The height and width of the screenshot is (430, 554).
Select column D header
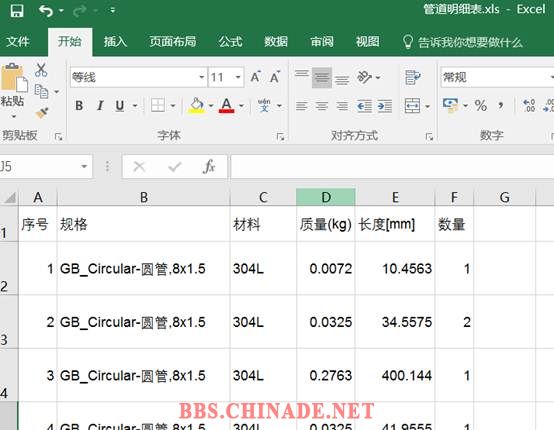tap(326, 197)
